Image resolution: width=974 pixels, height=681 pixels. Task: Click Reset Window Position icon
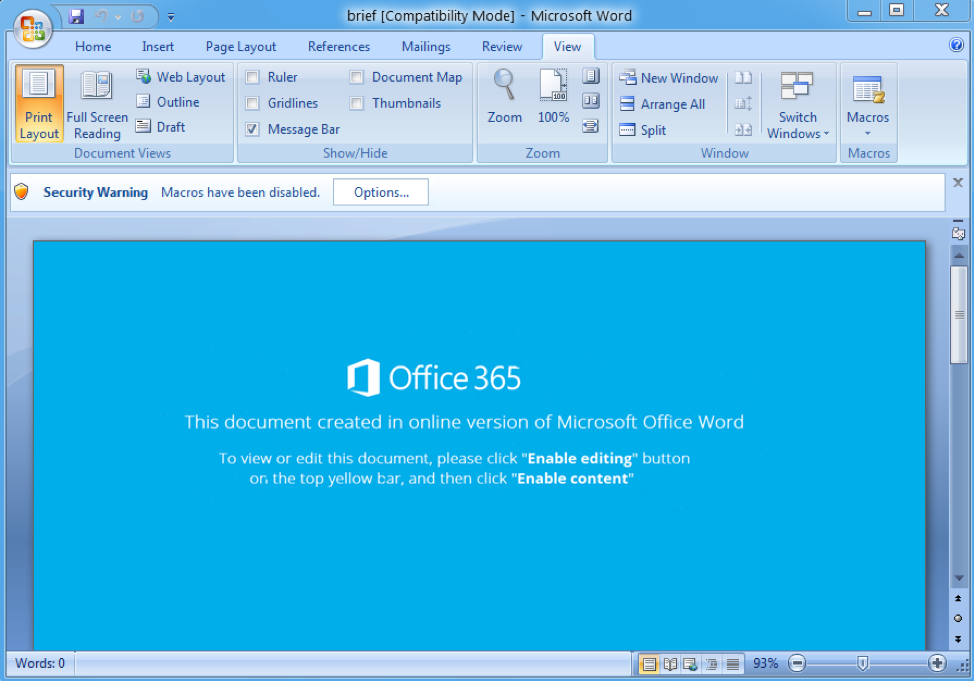[x=744, y=130]
